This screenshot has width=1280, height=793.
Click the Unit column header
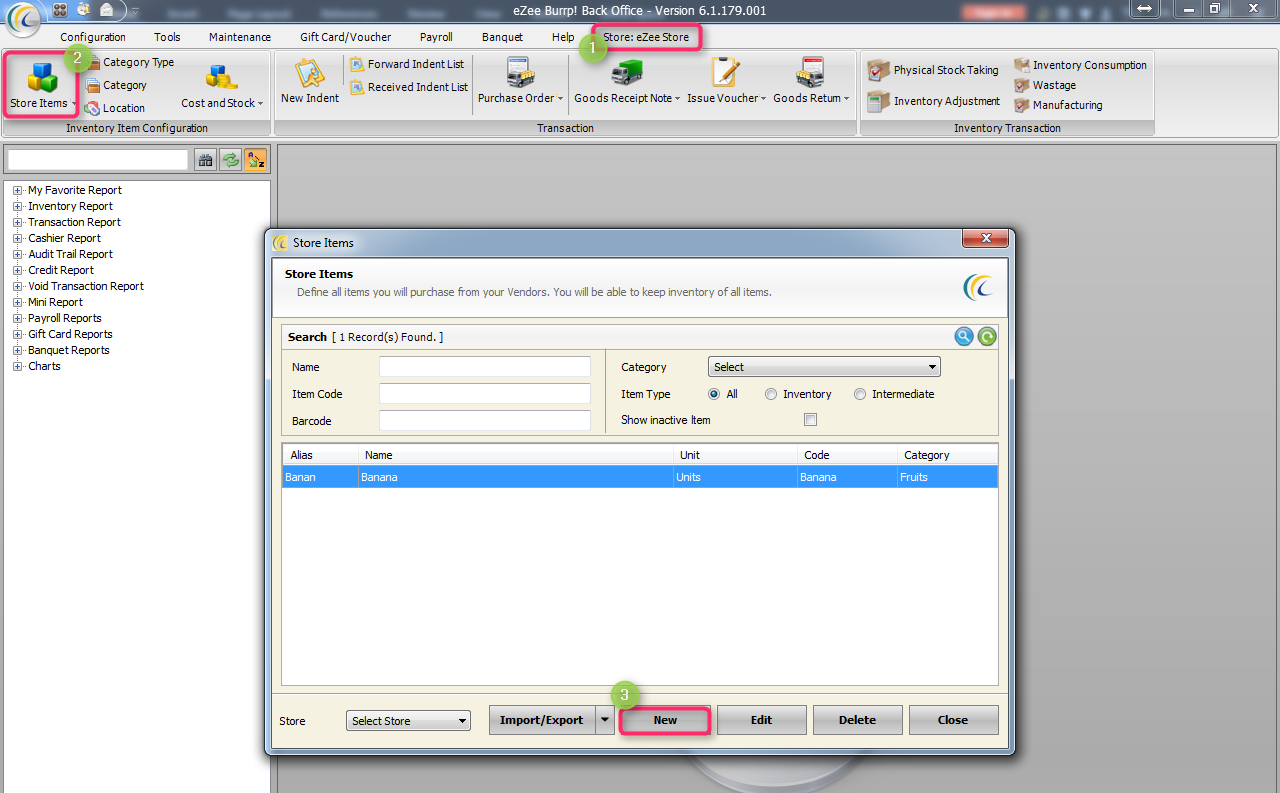point(737,455)
